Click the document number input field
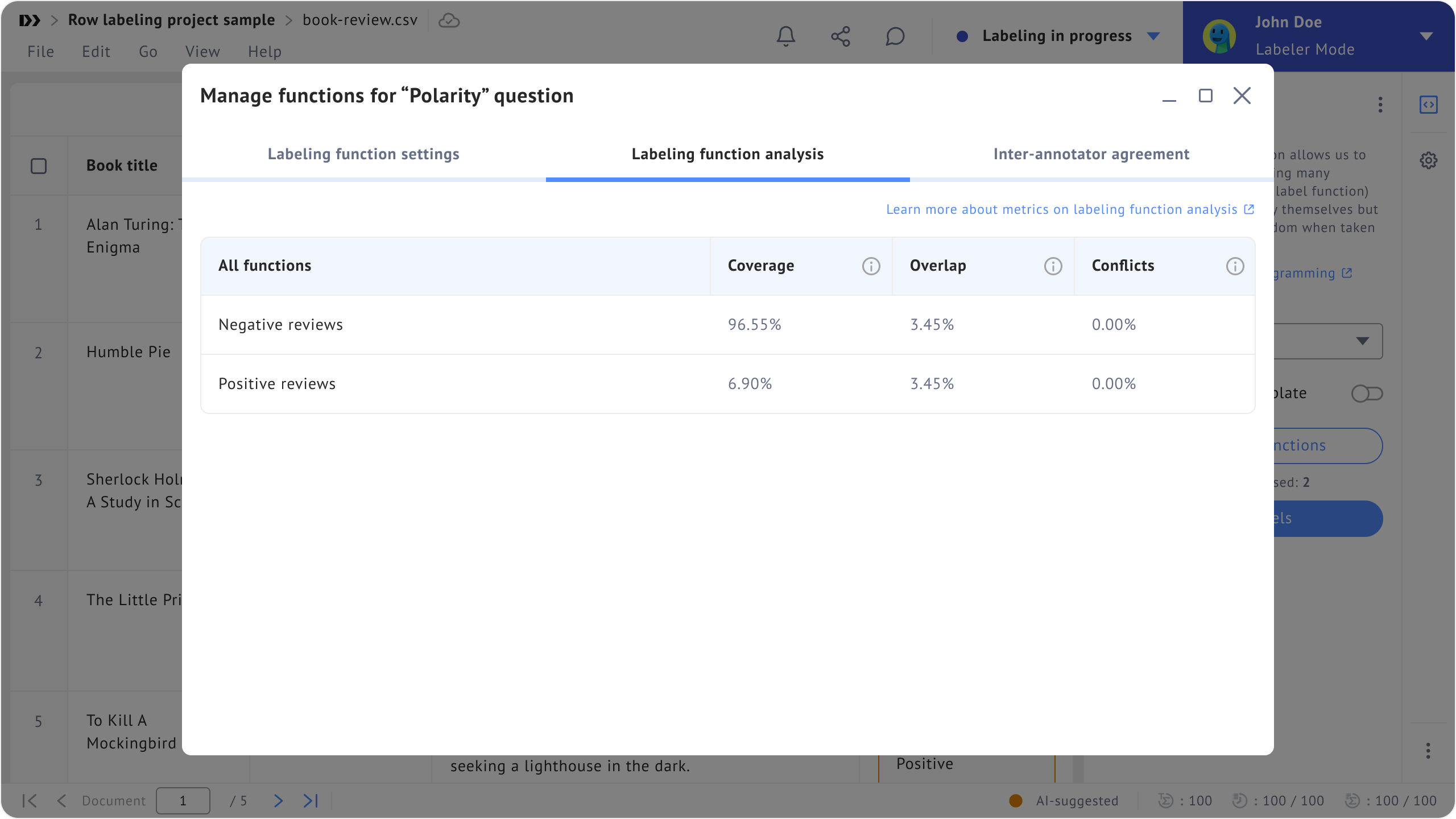The height and width of the screenshot is (819, 1456). (183, 801)
